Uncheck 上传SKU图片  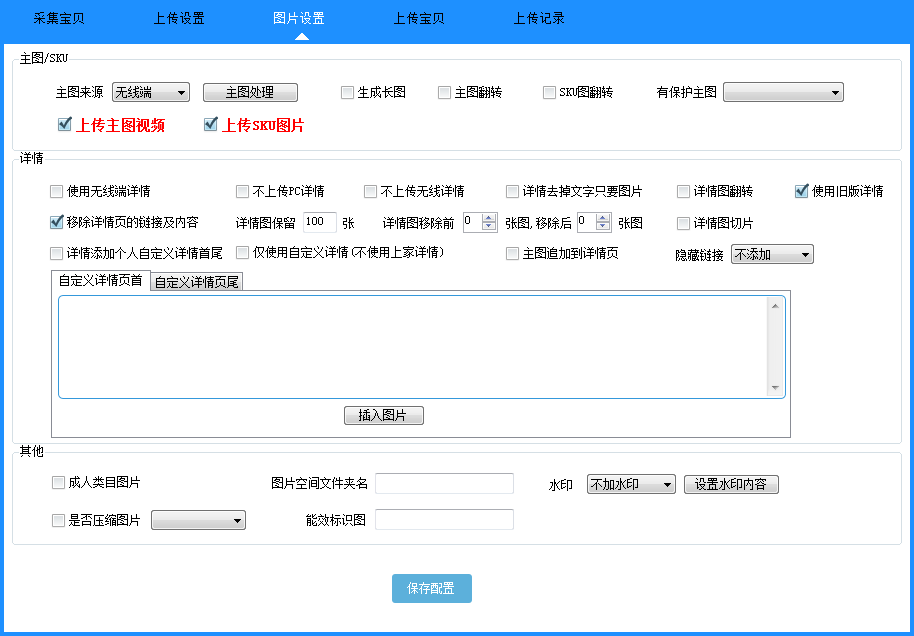coord(209,124)
